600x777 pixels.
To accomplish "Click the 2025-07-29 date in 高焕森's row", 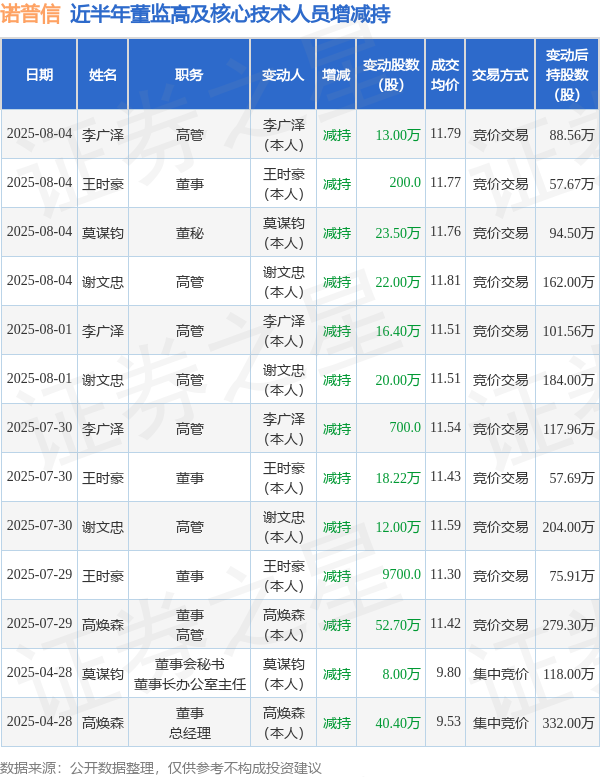I will pyautogui.click(x=39, y=623).
